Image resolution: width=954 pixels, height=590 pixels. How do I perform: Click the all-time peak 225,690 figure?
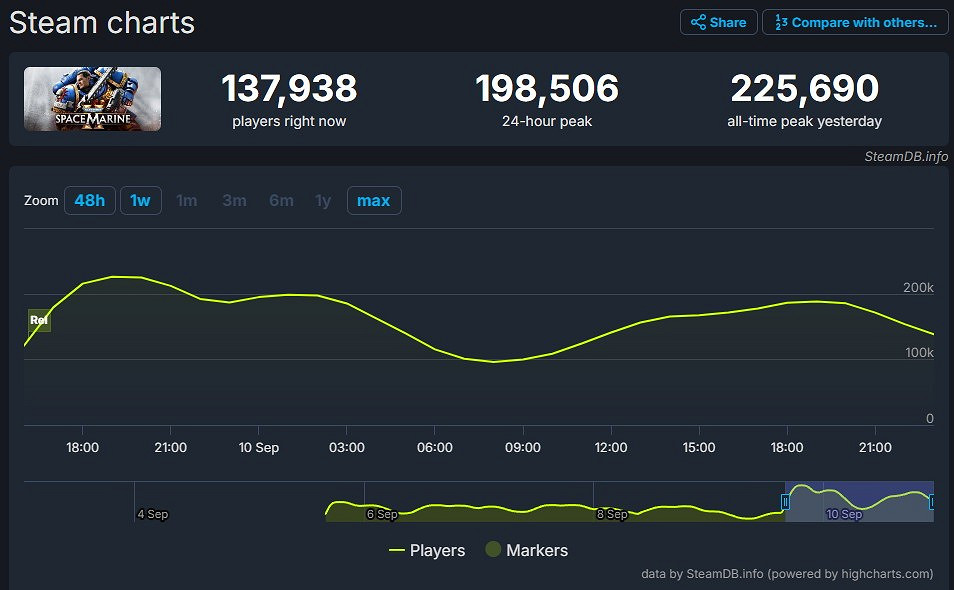(804, 89)
